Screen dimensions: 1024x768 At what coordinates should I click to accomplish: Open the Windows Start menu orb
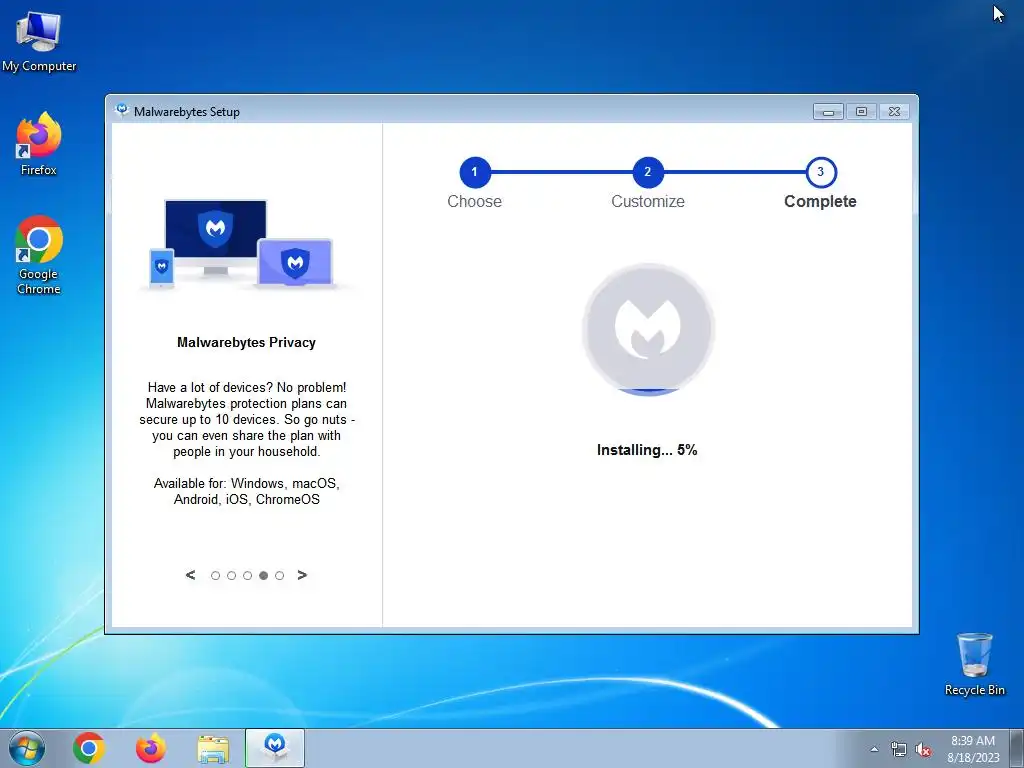[x=27, y=748]
